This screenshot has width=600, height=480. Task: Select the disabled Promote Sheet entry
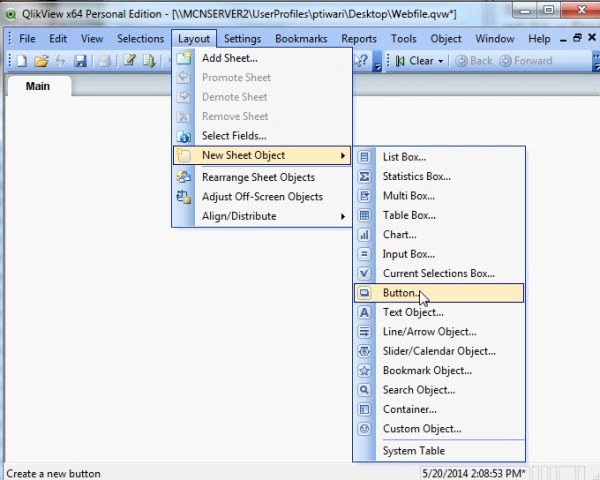click(x=262, y=78)
